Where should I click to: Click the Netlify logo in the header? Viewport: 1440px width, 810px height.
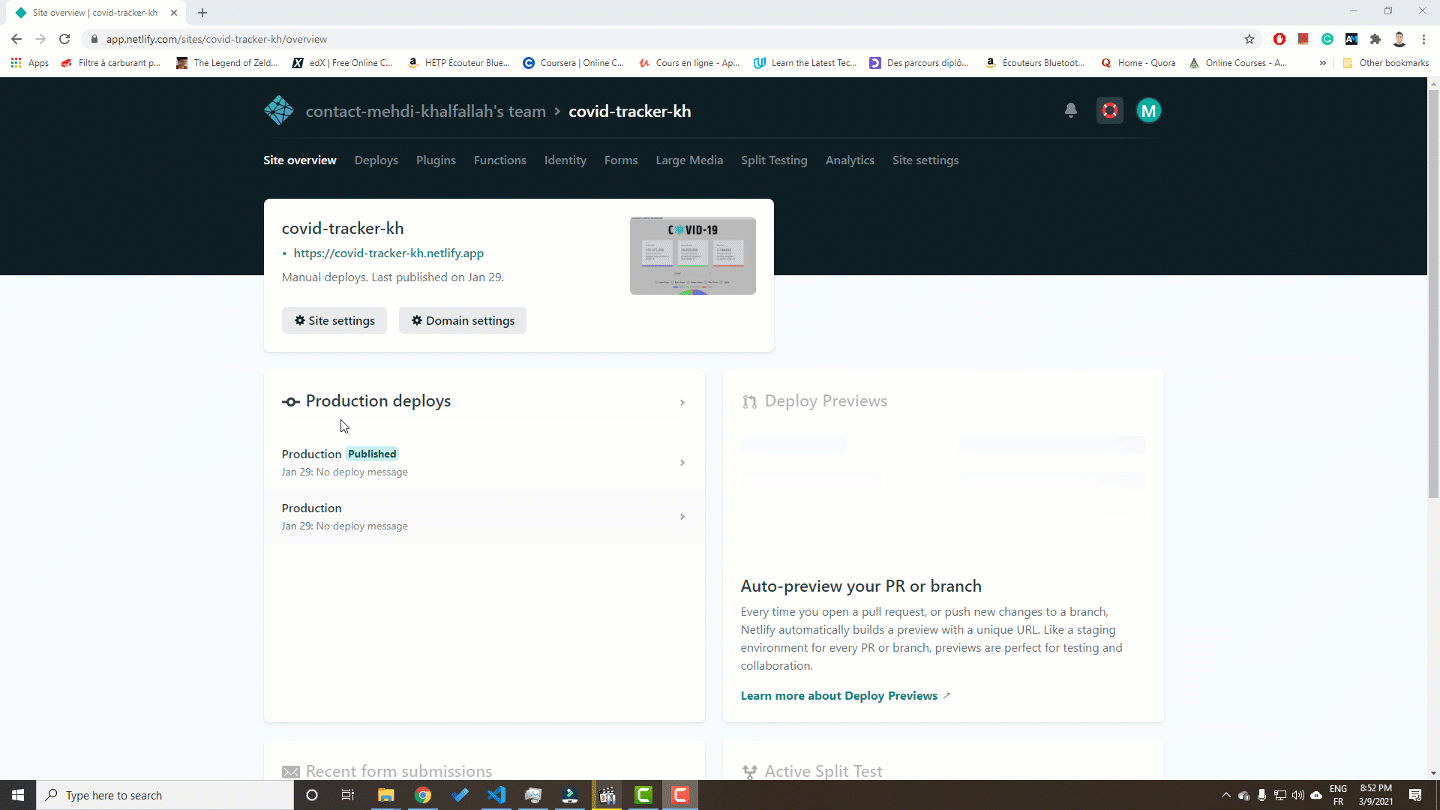[x=279, y=111]
